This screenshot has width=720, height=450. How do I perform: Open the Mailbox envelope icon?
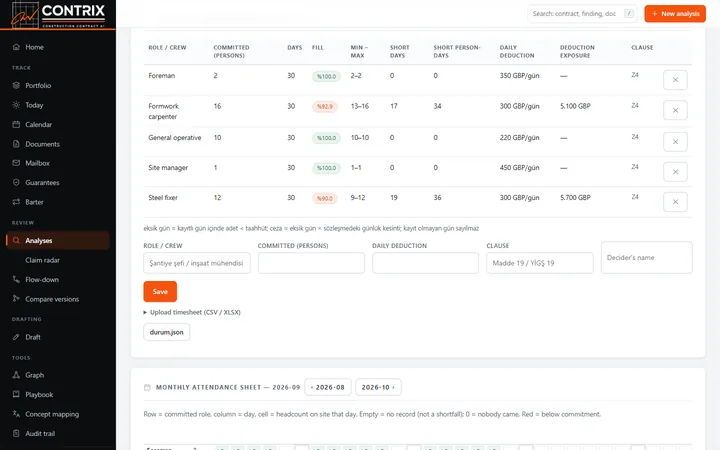coord(16,163)
